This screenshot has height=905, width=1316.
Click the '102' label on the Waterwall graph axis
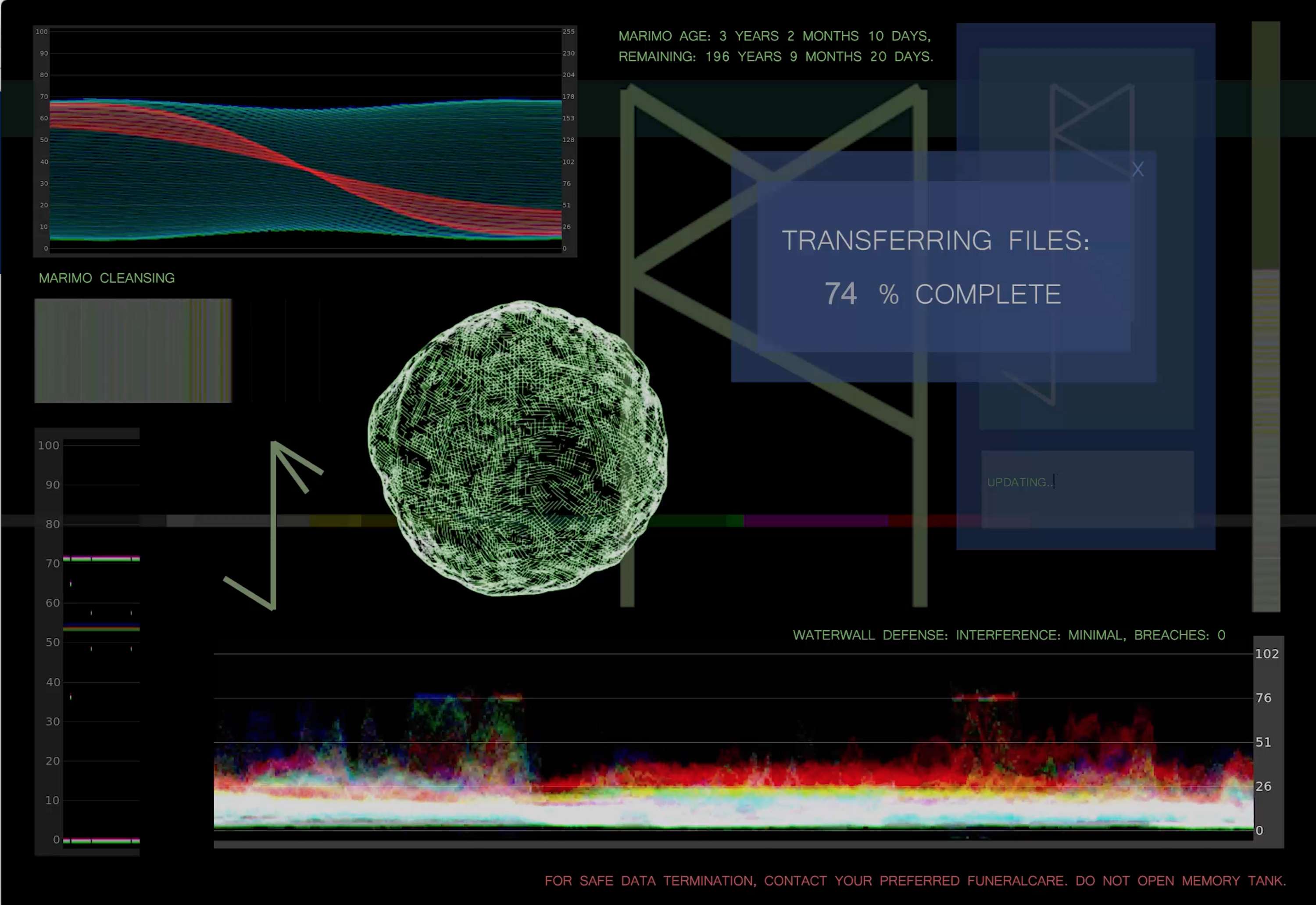tap(1267, 654)
